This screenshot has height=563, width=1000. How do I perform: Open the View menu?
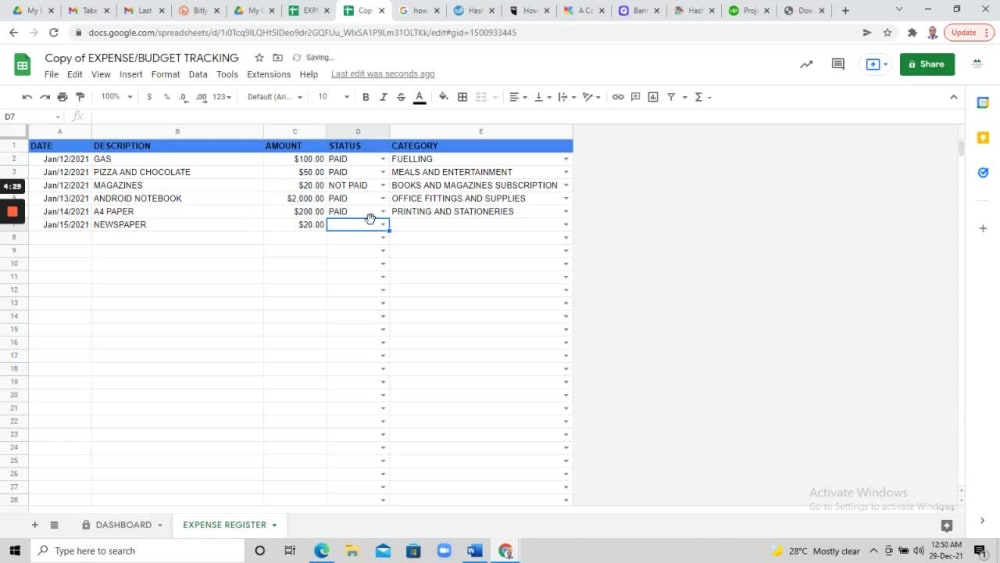(101, 75)
